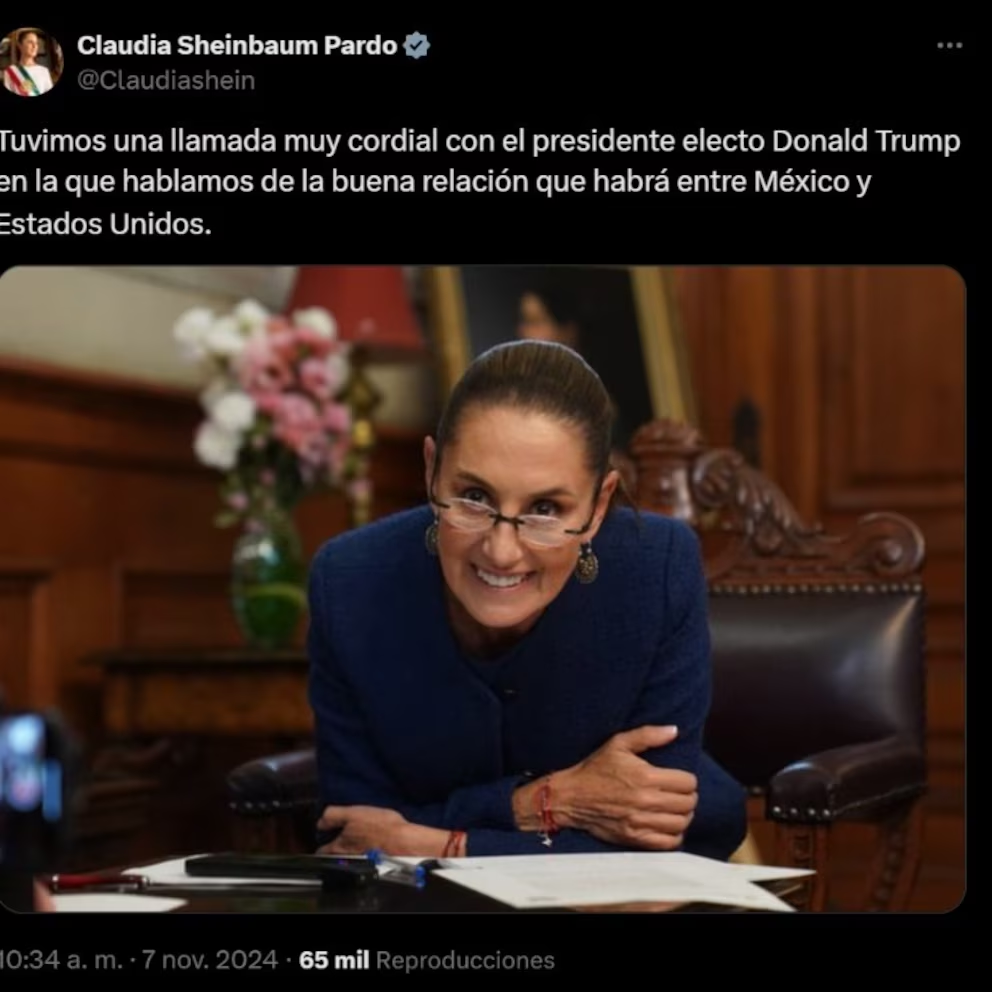Click the Reproducciones label

point(465,960)
